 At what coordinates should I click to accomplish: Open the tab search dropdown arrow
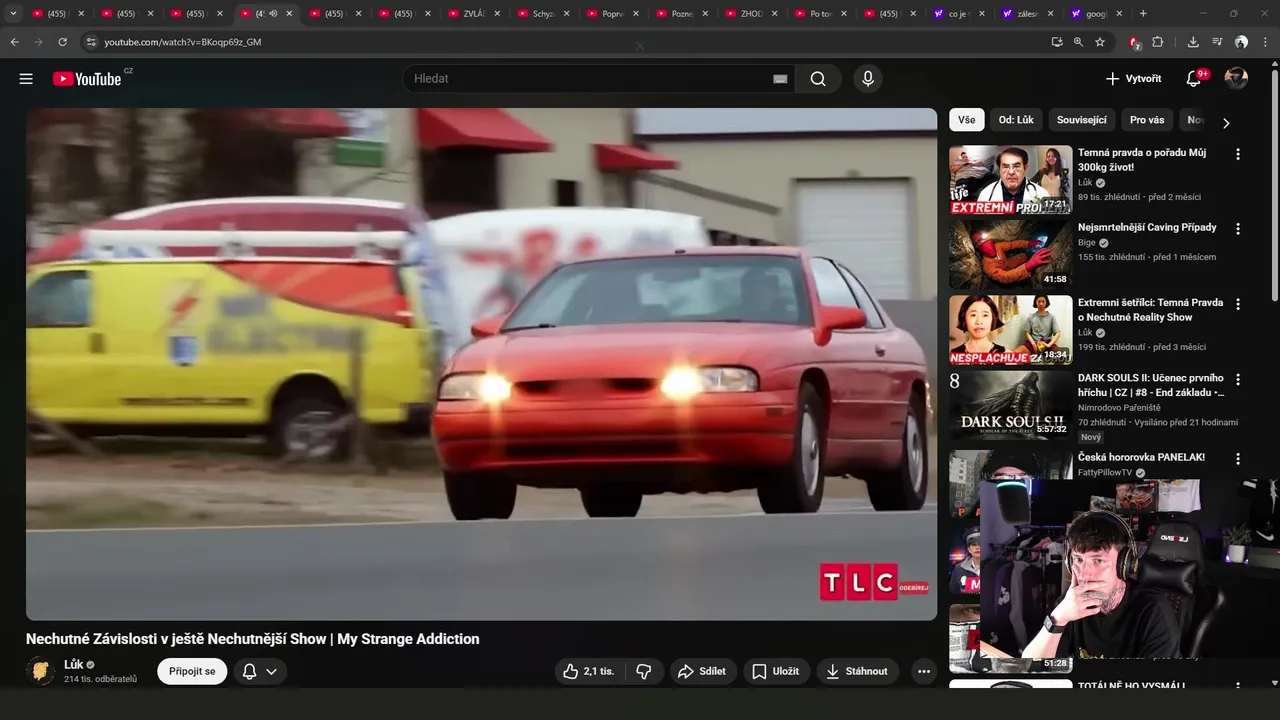point(13,13)
